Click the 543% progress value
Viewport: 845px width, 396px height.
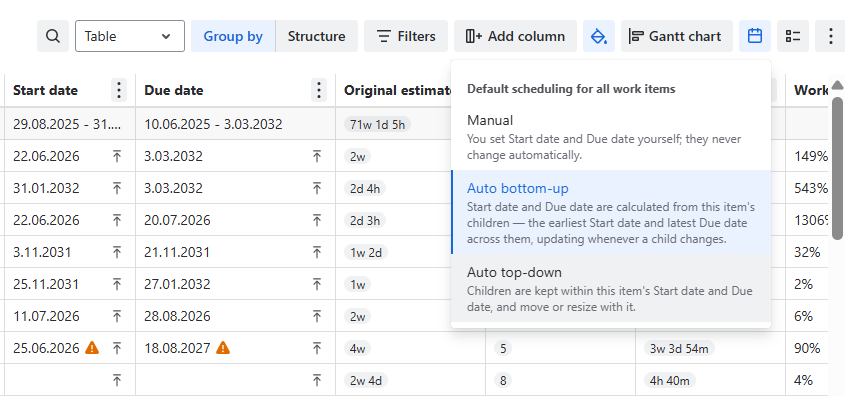tap(811, 188)
